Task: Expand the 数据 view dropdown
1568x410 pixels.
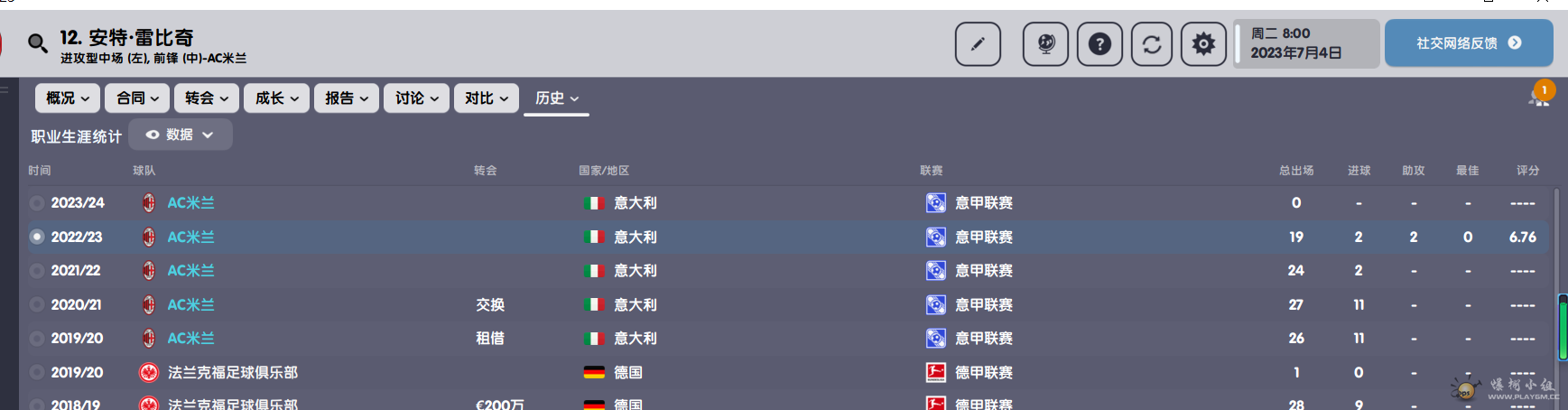Action: click(181, 135)
